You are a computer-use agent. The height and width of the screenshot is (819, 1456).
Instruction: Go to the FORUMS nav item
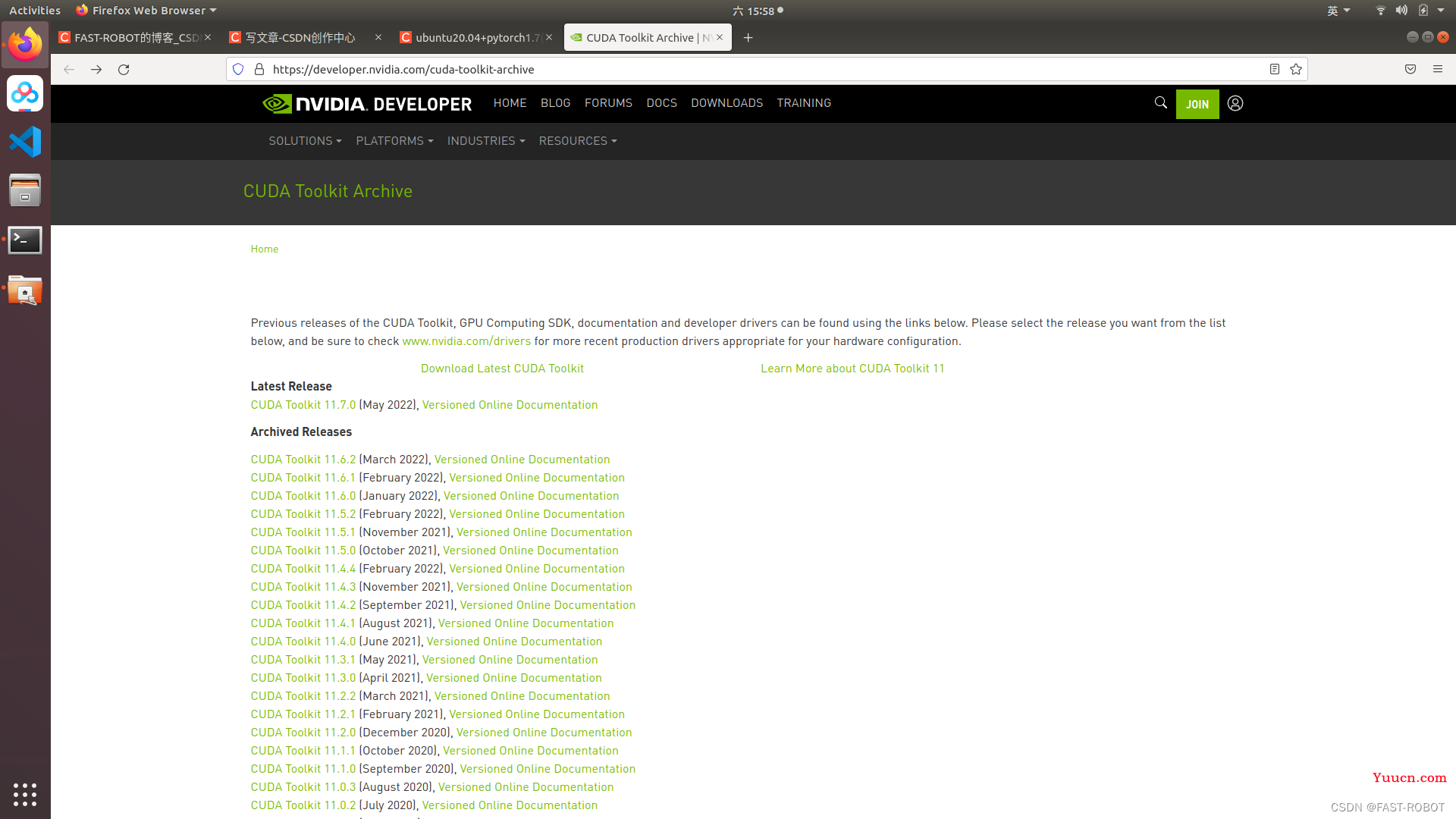coord(608,103)
